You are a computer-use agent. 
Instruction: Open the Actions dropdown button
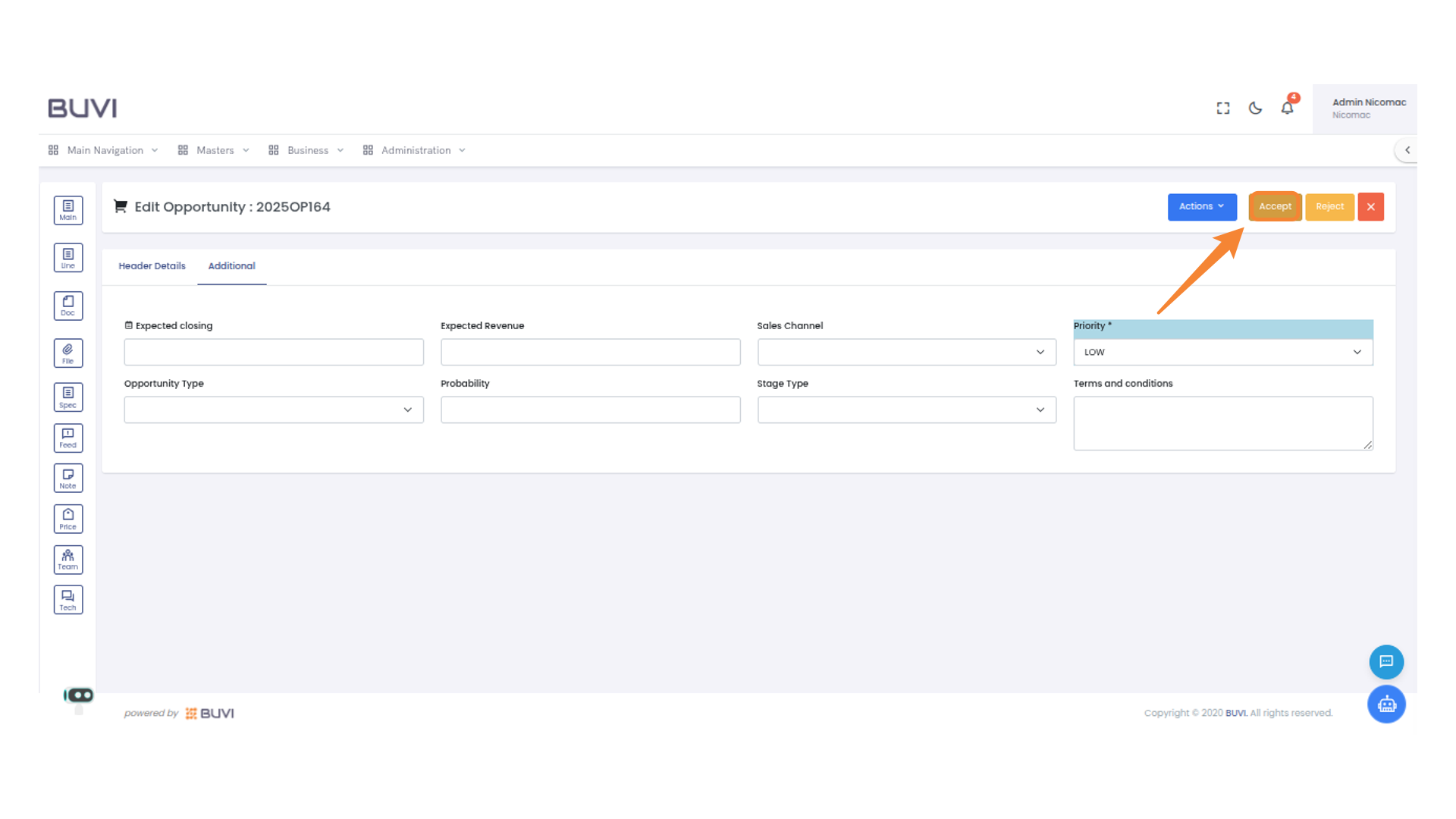click(x=1201, y=206)
